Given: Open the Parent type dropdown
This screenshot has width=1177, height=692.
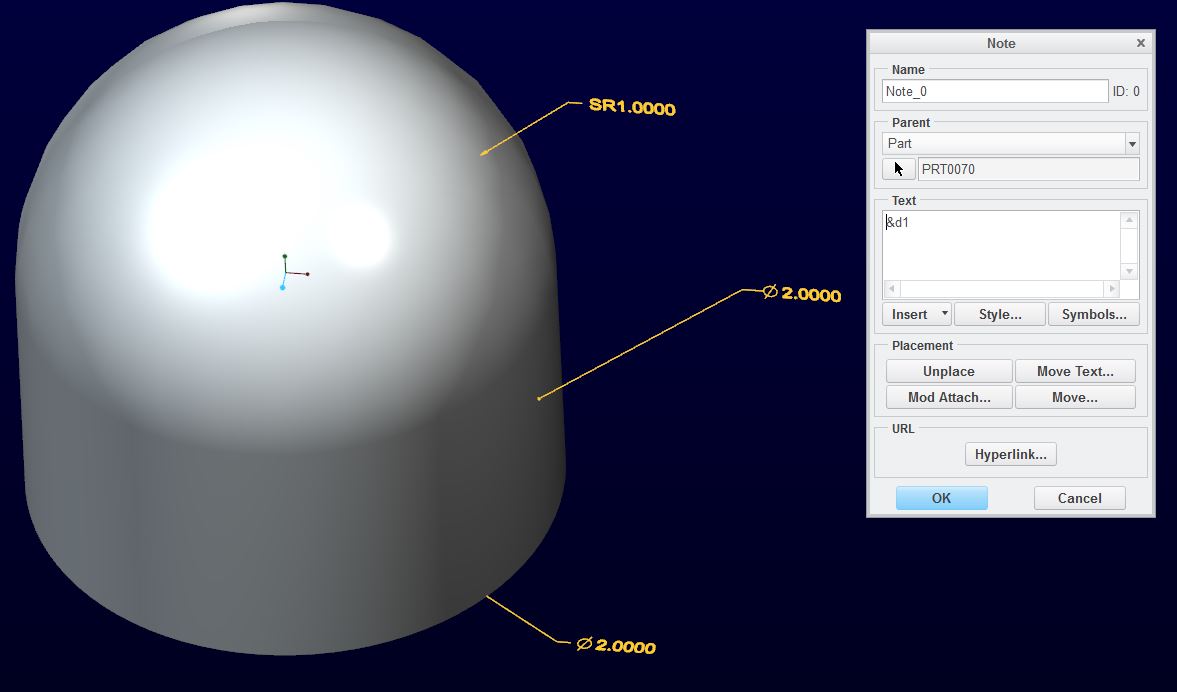Looking at the screenshot, I should click(x=1132, y=143).
